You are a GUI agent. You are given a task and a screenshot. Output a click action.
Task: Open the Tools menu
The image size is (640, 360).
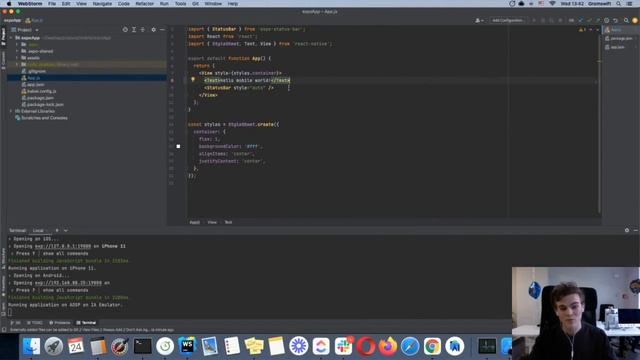click(x=180, y=4)
